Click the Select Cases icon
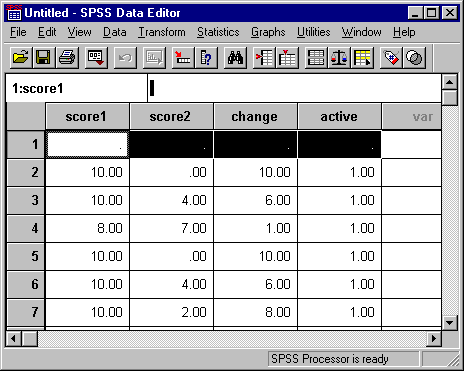The image size is (464, 371). 362,58
